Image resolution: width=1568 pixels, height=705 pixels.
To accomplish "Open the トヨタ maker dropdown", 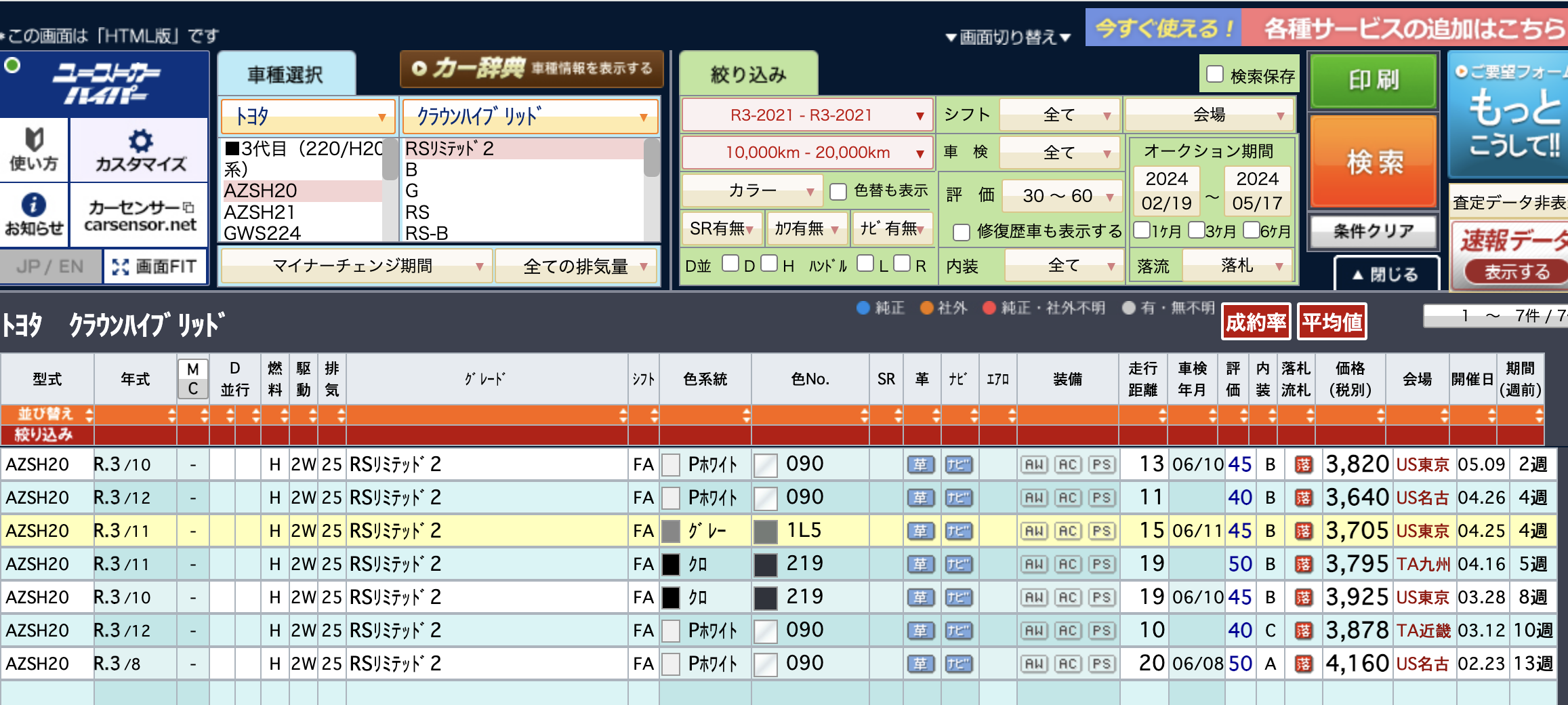I will (308, 117).
